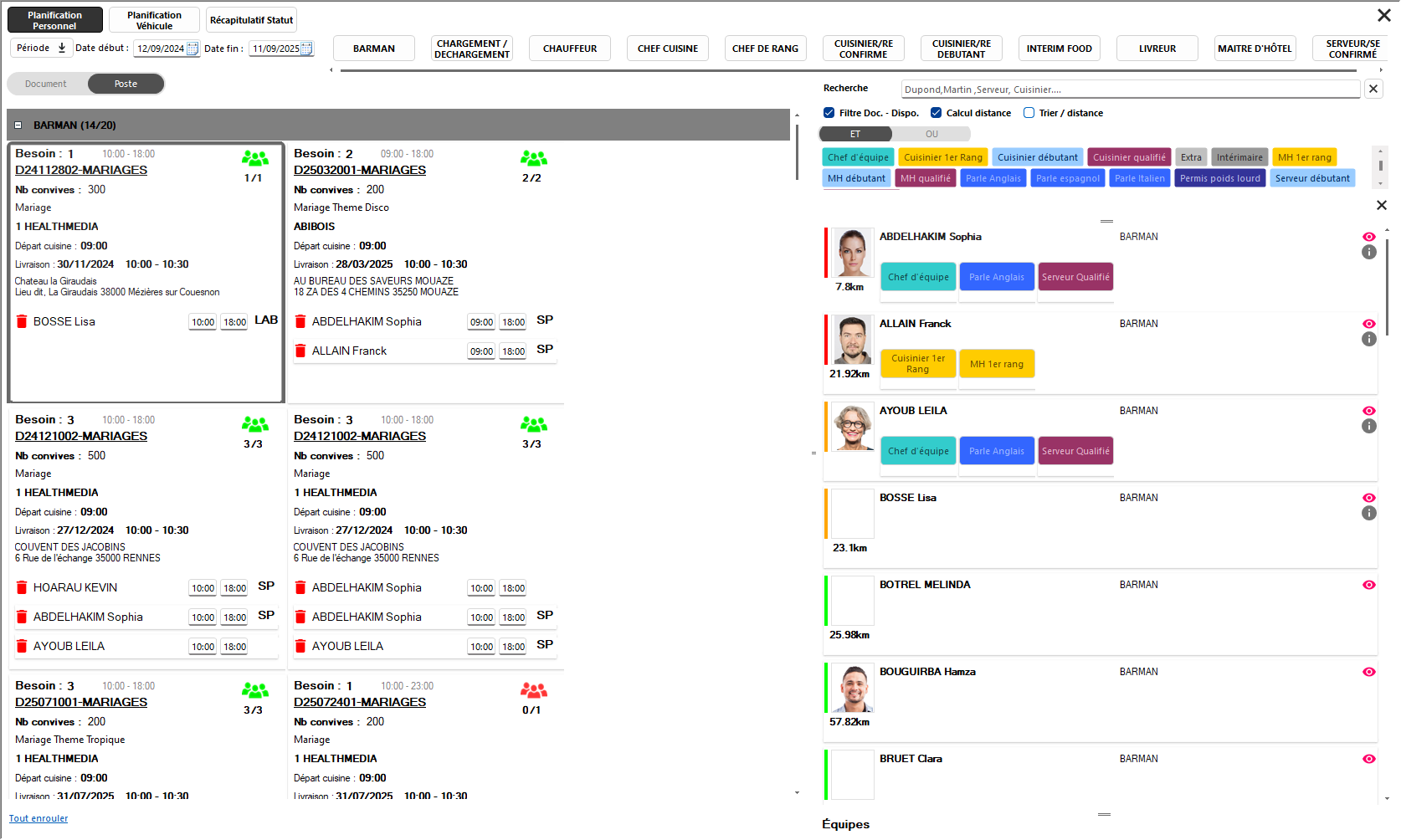
Task: Uncheck Calcul distance checkbox
Action: point(937,113)
